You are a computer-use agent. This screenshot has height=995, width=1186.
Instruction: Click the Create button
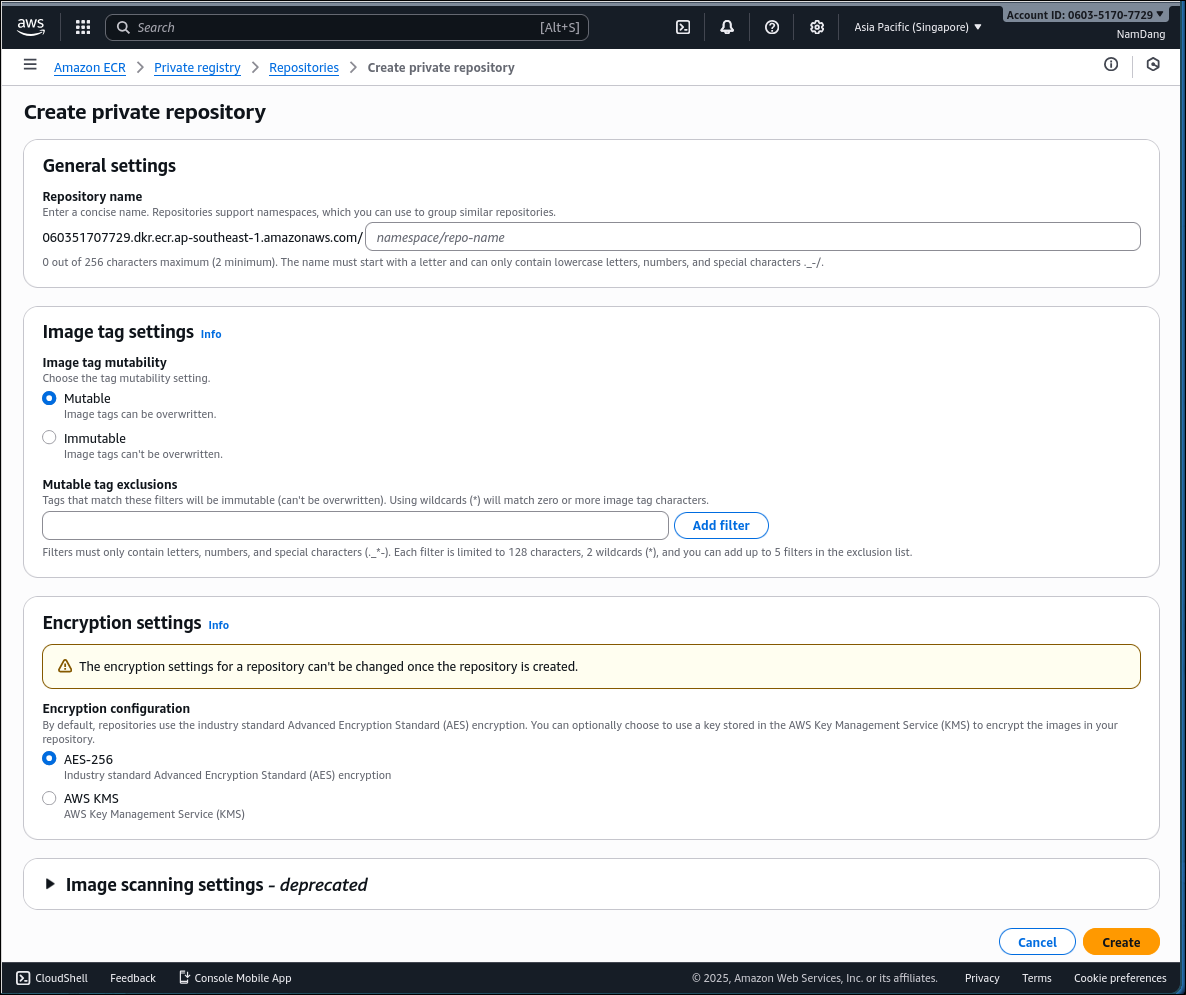[x=1121, y=941]
